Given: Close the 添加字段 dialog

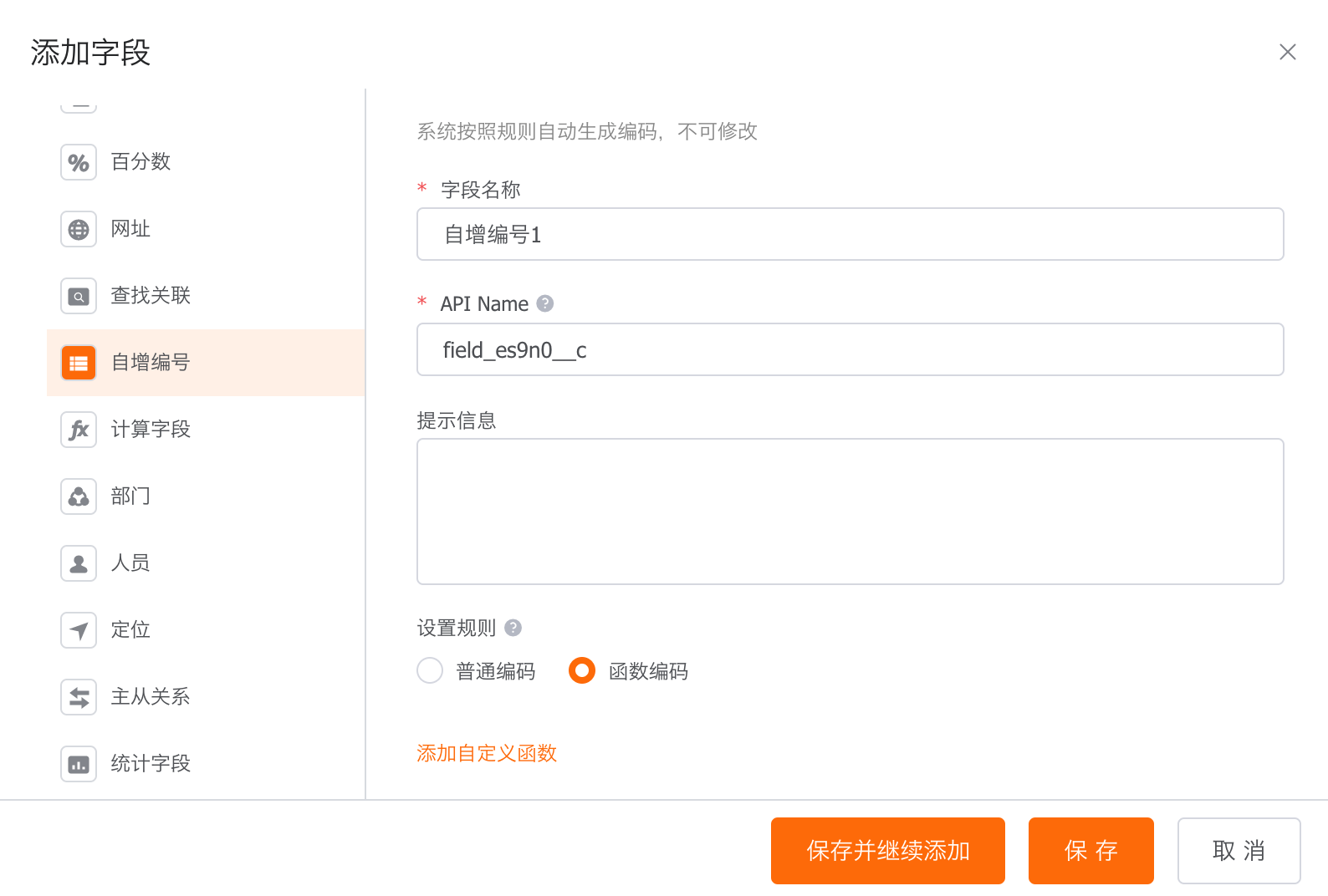Looking at the screenshot, I should click(1288, 52).
